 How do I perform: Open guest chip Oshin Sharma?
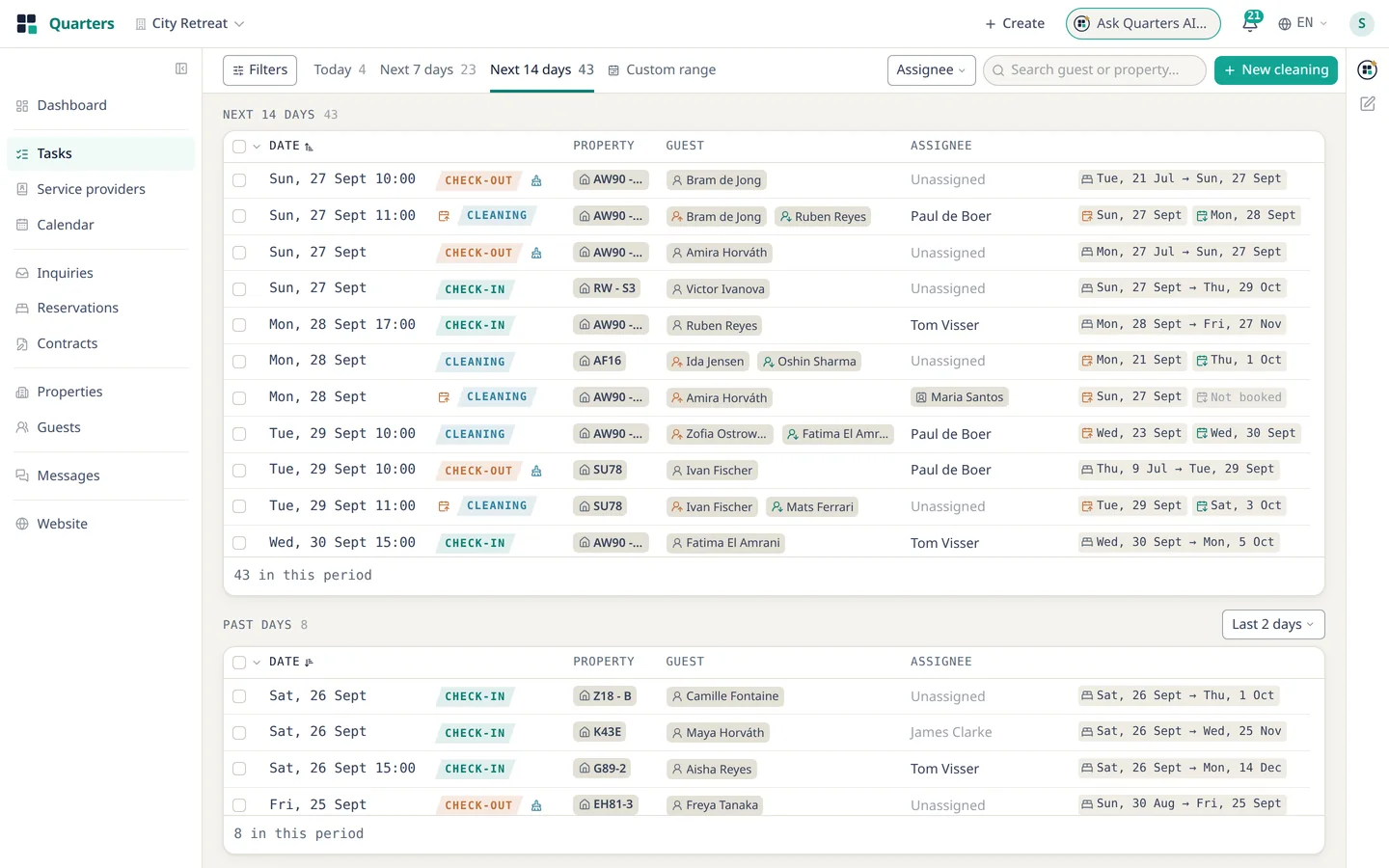pos(809,362)
